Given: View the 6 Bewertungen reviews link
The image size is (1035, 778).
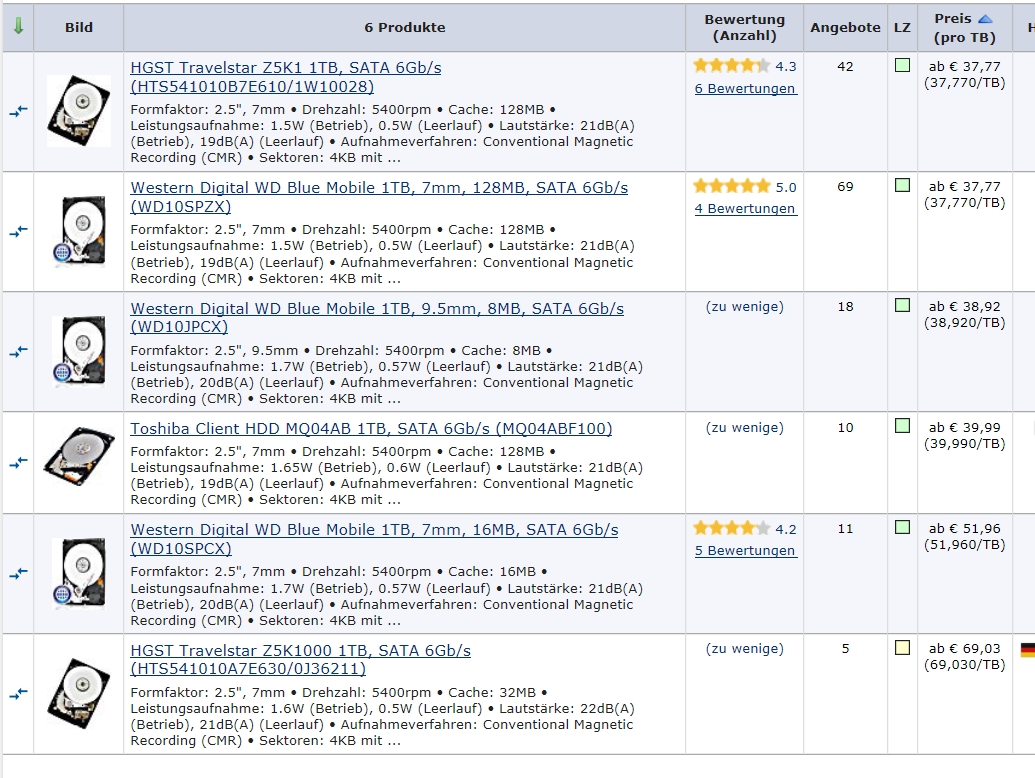Looking at the screenshot, I should [746, 88].
